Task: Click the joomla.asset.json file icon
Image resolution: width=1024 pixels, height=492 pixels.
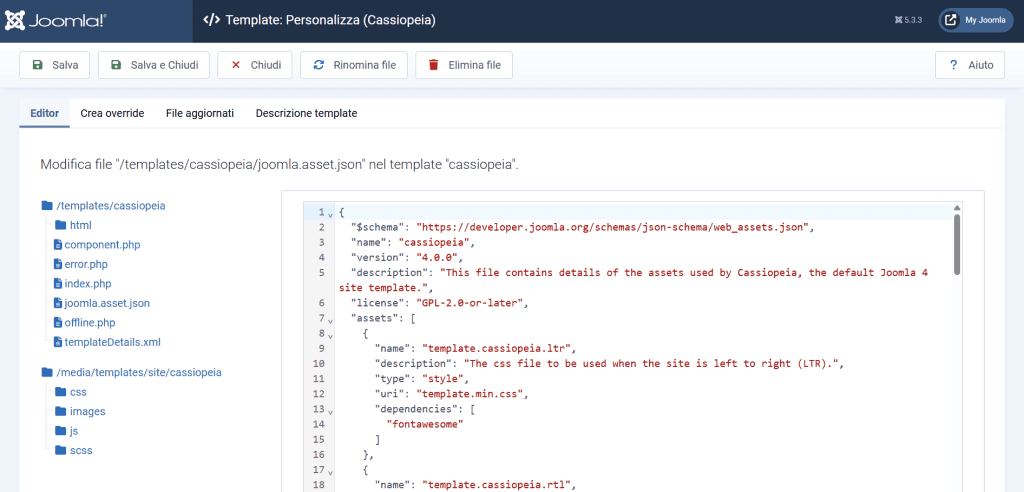Action: [58, 303]
